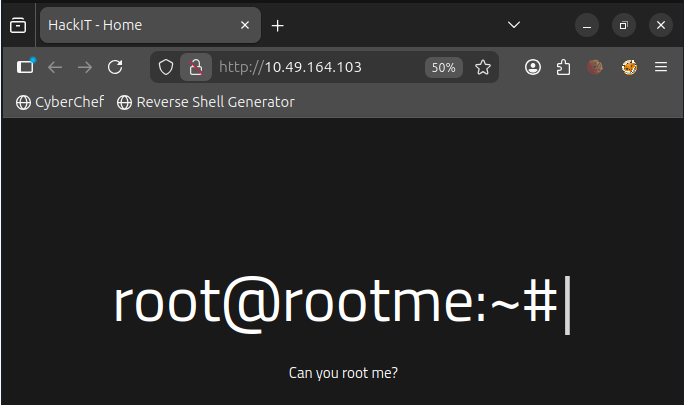Restore down the browser window
Viewport: 684px width, 405px height.
[x=624, y=25]
